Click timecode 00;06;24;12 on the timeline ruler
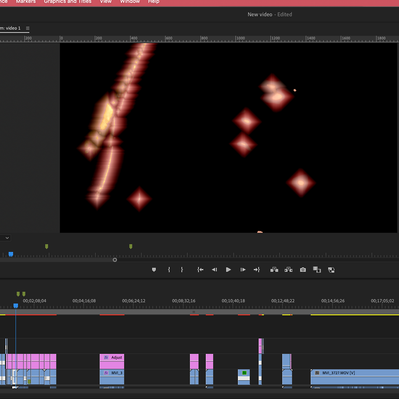 pos(134,301)
